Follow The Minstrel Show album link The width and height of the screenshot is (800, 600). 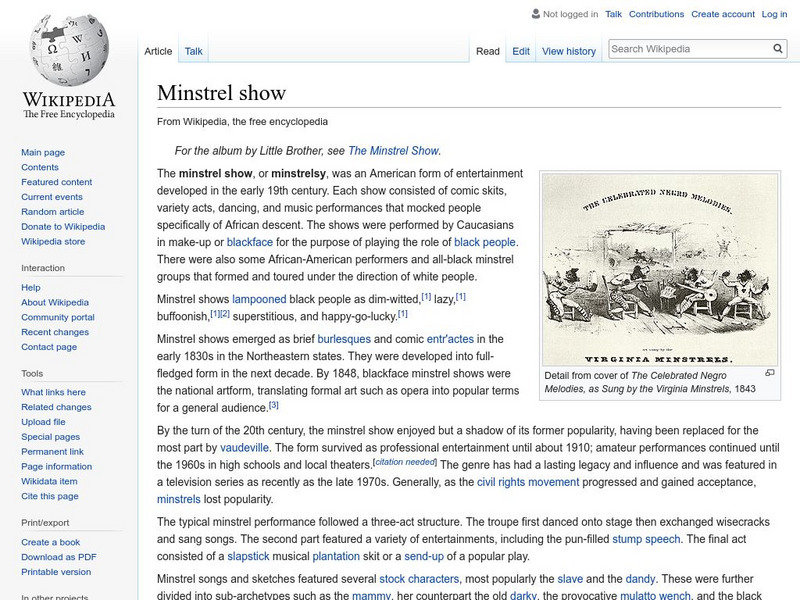coord(393,151)
